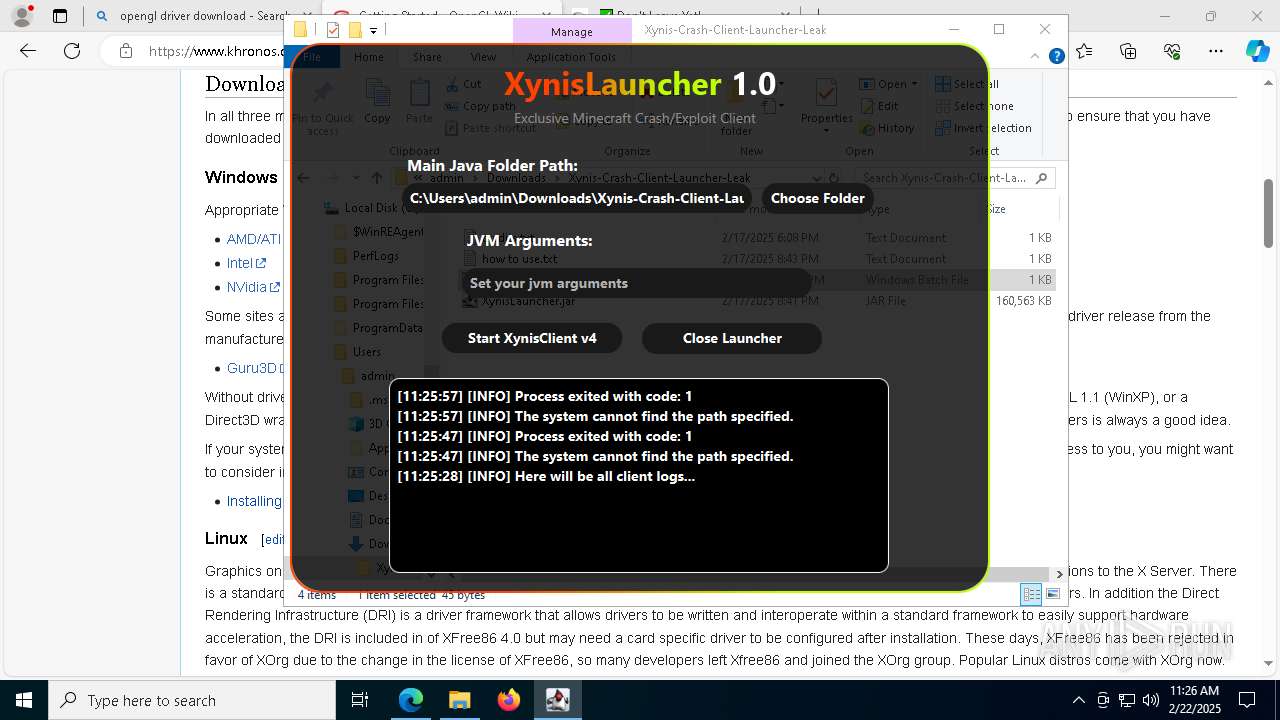This screenshot has width=1280, height=720.
Task: Click the Explorer search magnifier icon
Action: coord(1041,178)
